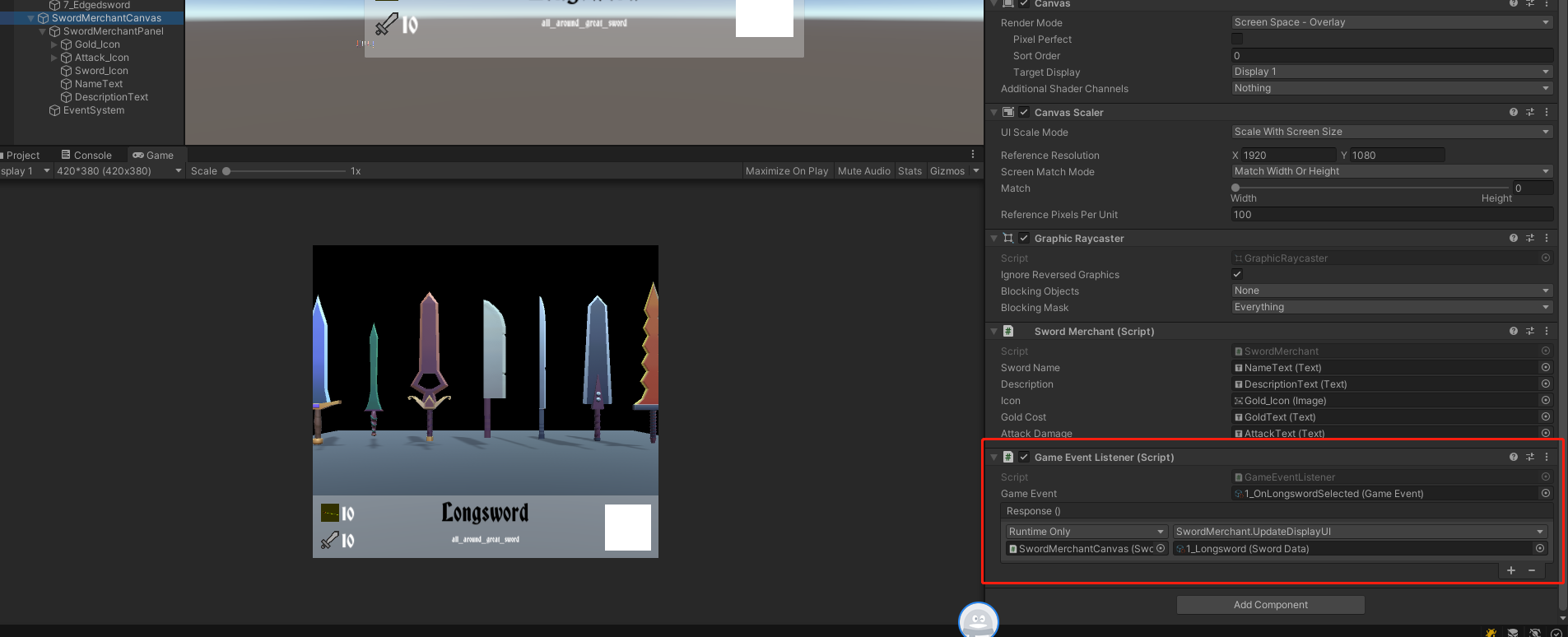Open the Gizmos dropdown arrow
Screen dimensions: 1568x637
tap(976, 170)
